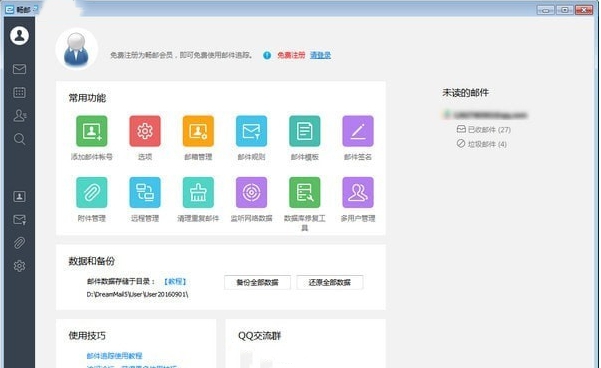
Task: Open the 邮件规则 blue icon
Action: (x=251, y=131)
